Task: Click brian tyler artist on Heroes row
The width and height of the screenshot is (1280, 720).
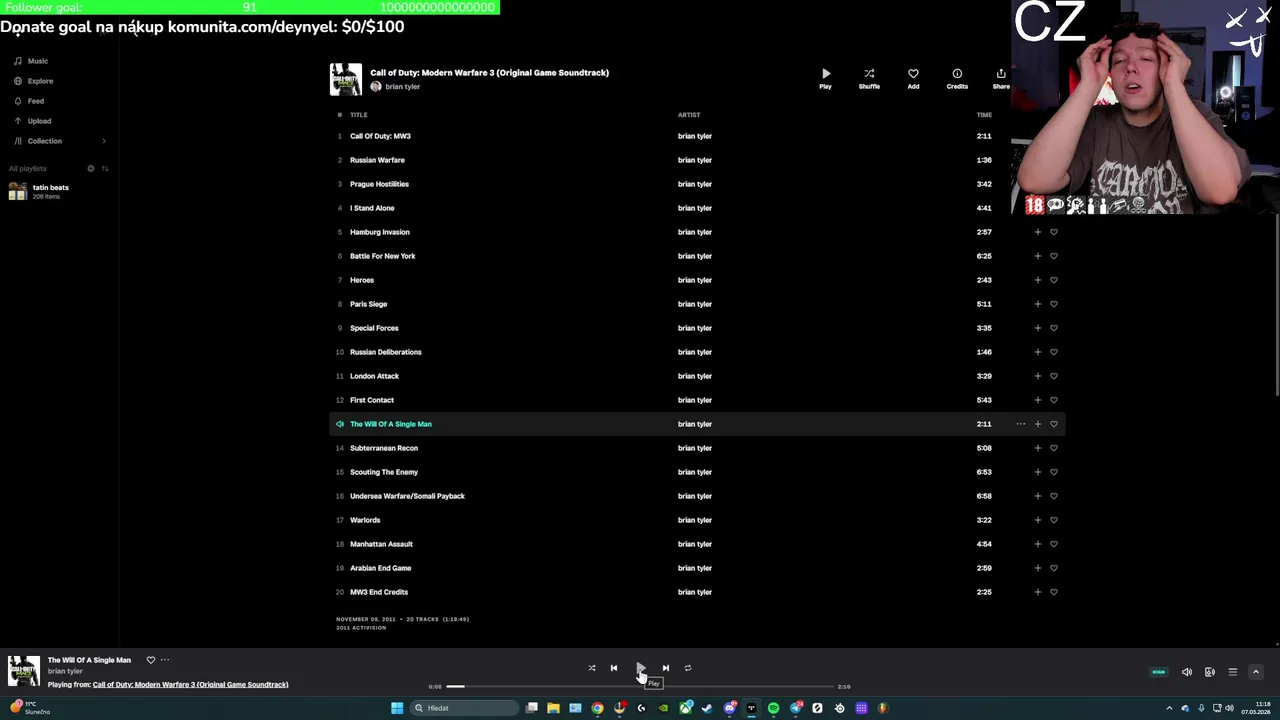Action: (695, 280)
